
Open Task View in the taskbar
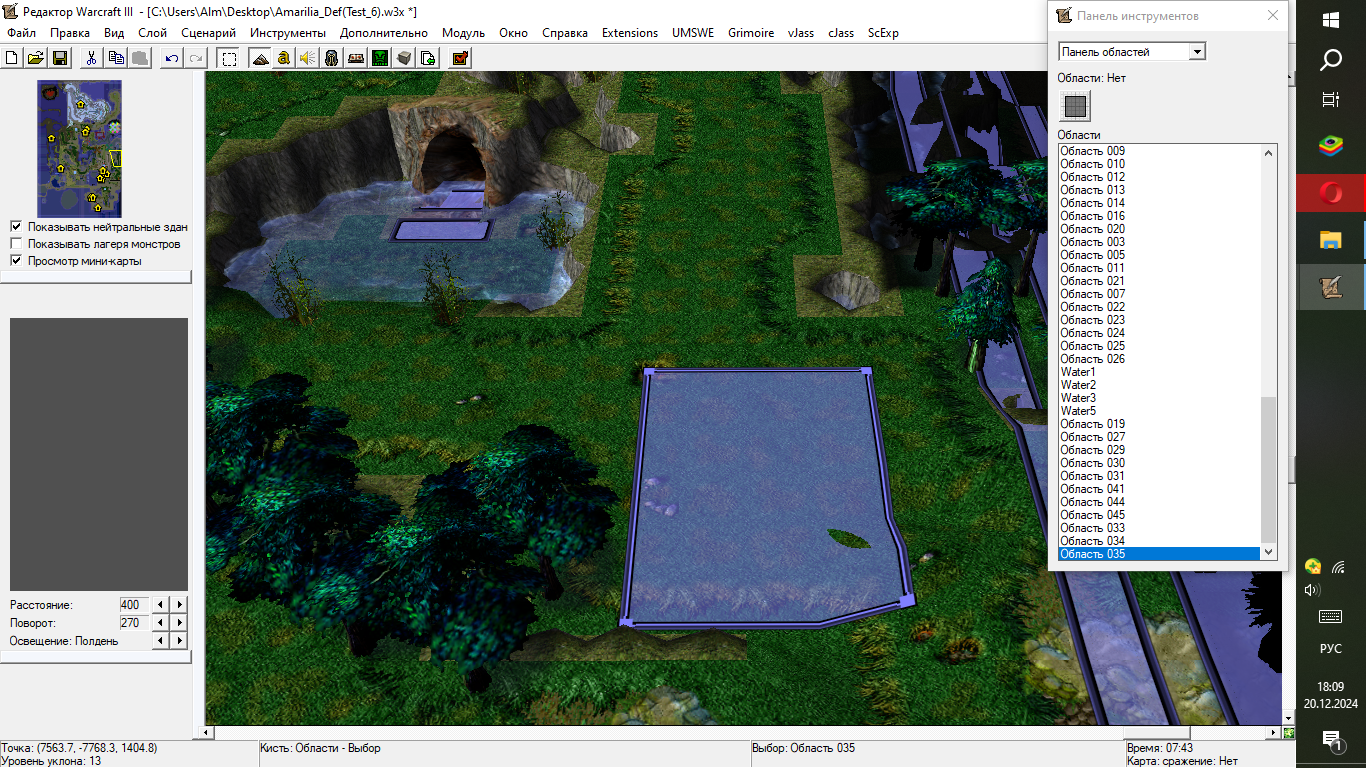[1331, 100]
